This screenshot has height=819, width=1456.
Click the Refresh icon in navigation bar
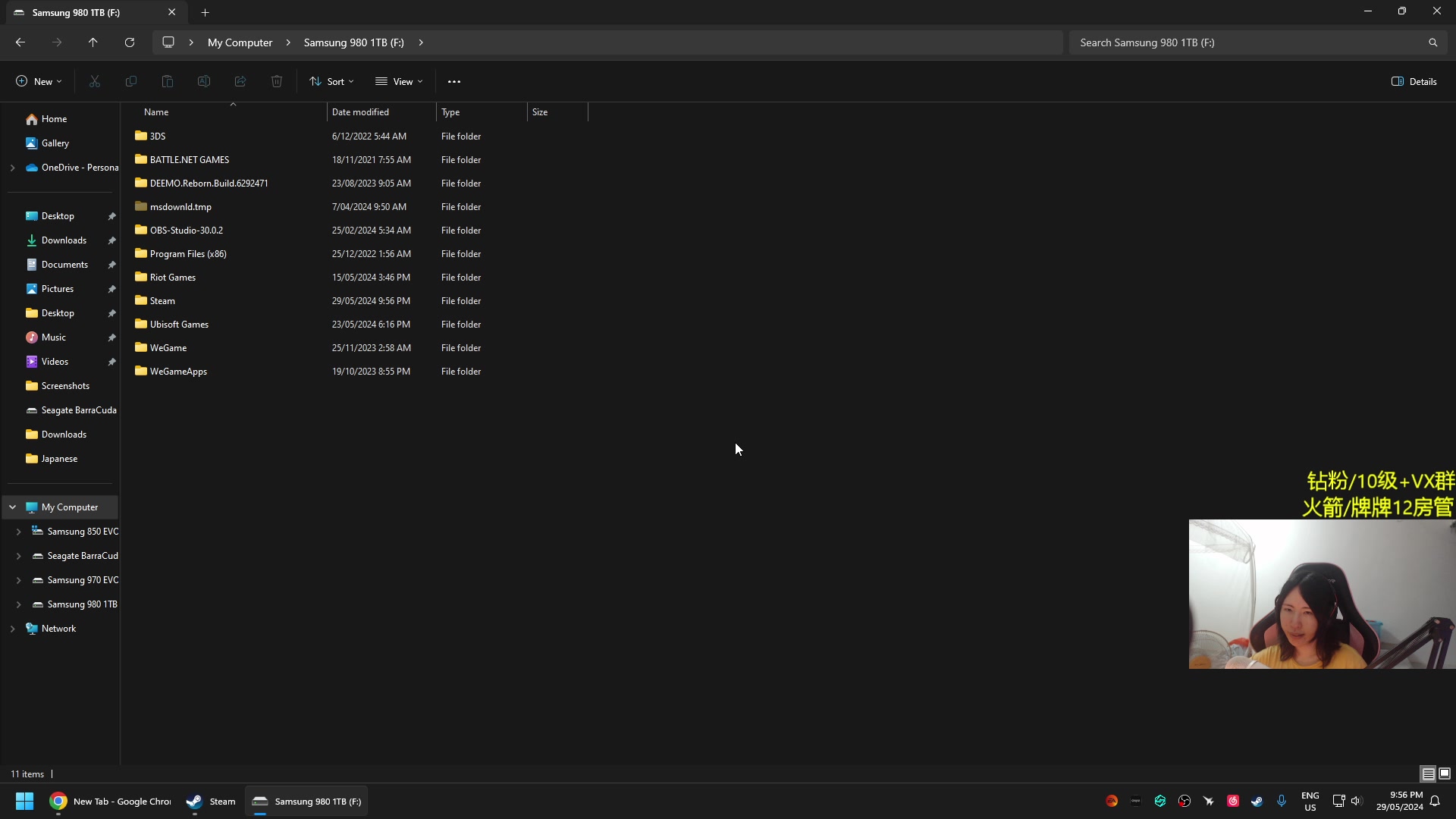[x=130, y=42]
